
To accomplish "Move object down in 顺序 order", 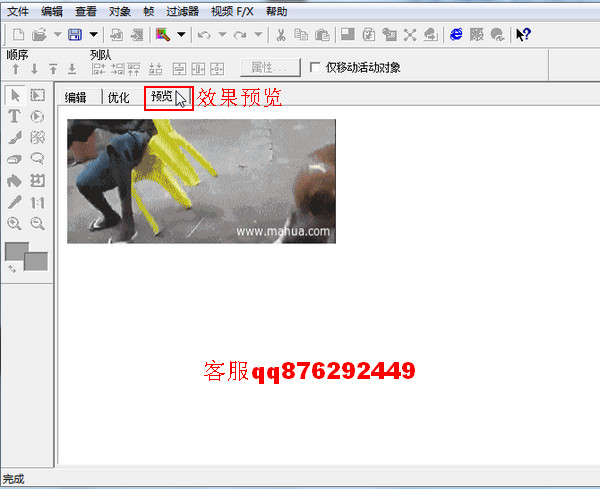I will (34, 69).
